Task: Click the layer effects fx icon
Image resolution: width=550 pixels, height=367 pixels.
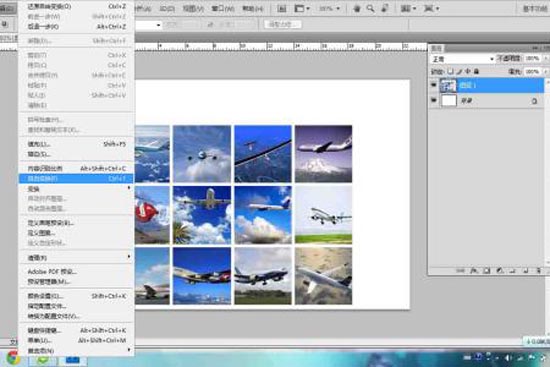Action: pyautogui.click(x=474, y=271)
